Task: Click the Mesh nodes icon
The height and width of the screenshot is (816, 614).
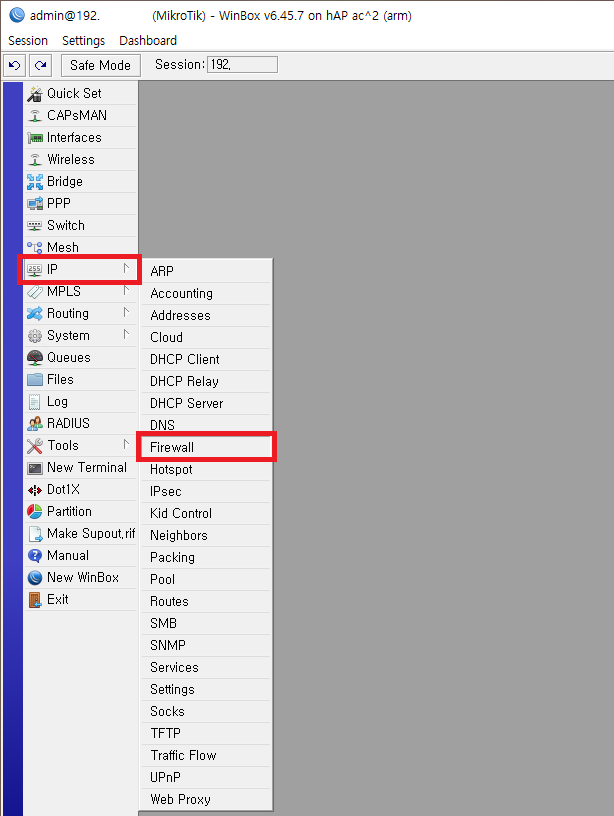Action: (x=35, y=248)
